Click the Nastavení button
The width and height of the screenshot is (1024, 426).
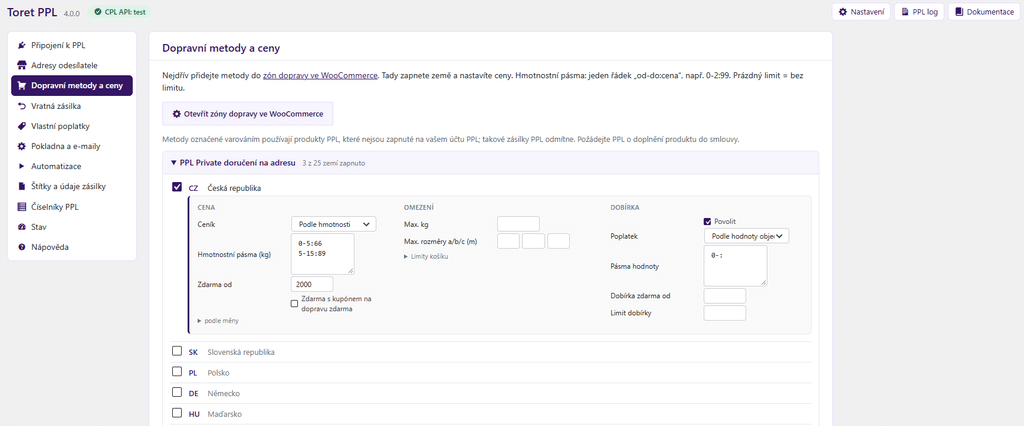click(x=861, y=12)
